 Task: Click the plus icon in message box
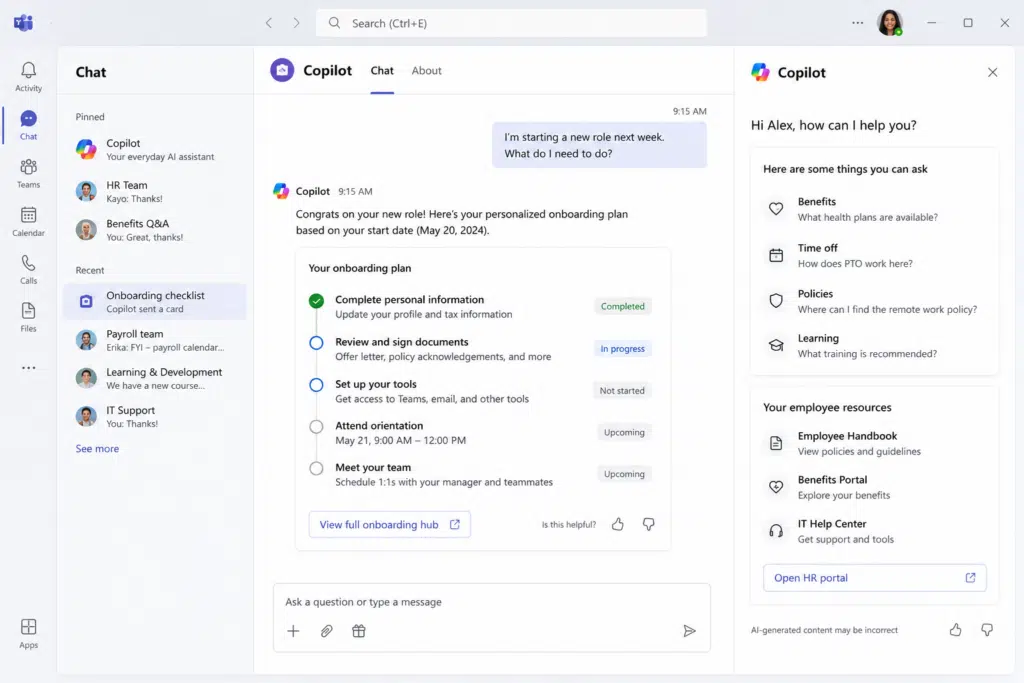tap(293, 631)
